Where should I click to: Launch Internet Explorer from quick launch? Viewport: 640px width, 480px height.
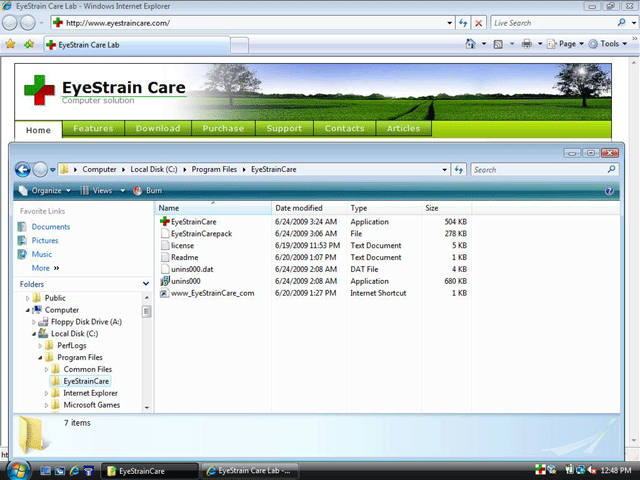pyautogui.click(x=74, y=471)
